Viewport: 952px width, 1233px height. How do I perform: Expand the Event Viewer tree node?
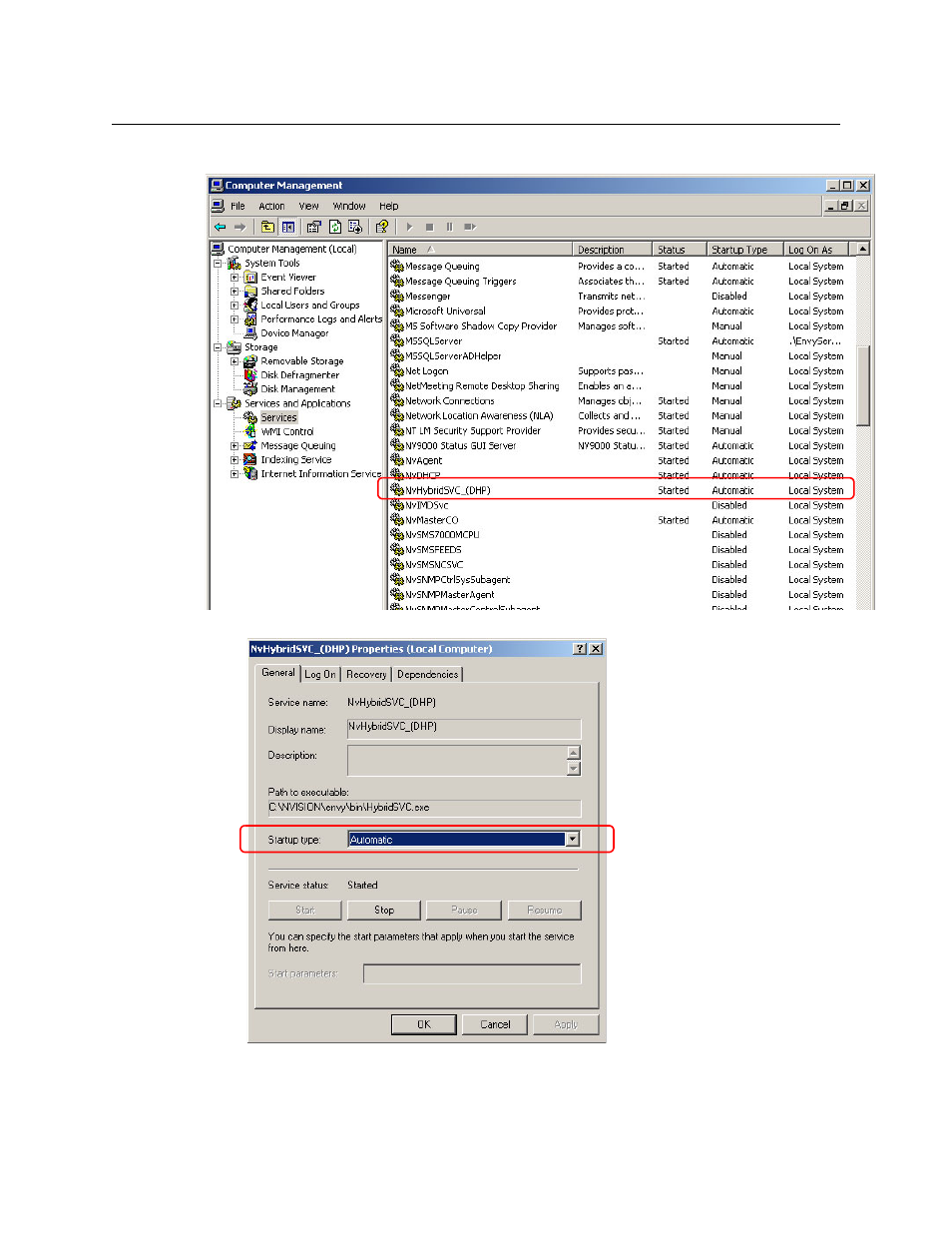click(235, 278)
